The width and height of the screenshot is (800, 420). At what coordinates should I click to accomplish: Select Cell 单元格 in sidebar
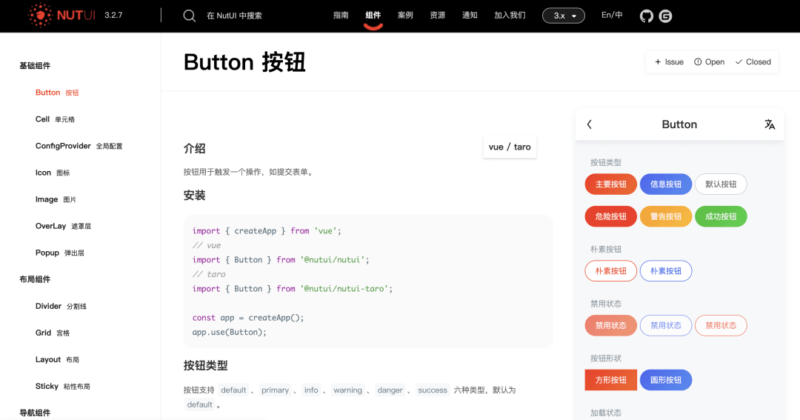[55, 119]
